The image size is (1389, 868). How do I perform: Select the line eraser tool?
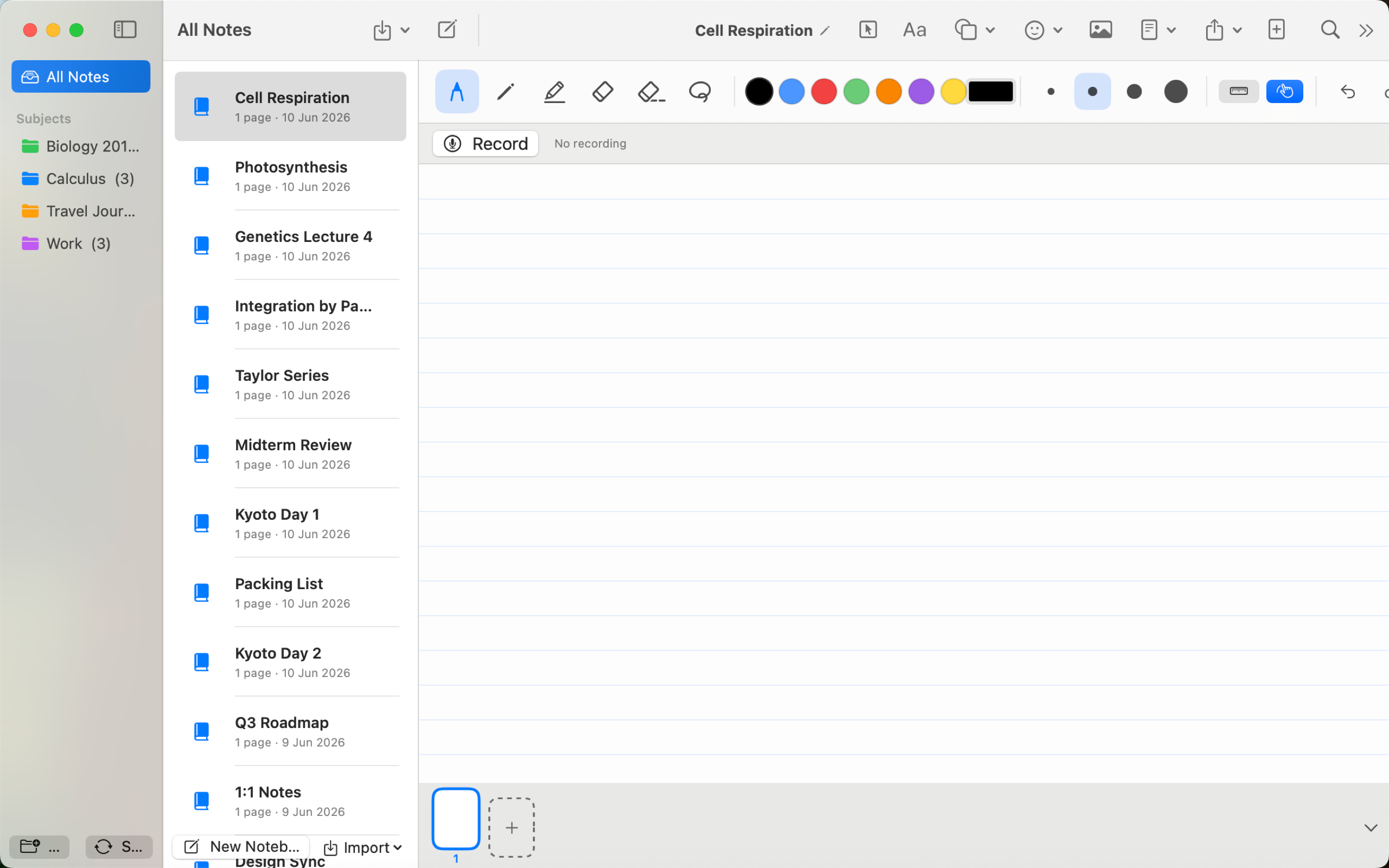point(652,91)
